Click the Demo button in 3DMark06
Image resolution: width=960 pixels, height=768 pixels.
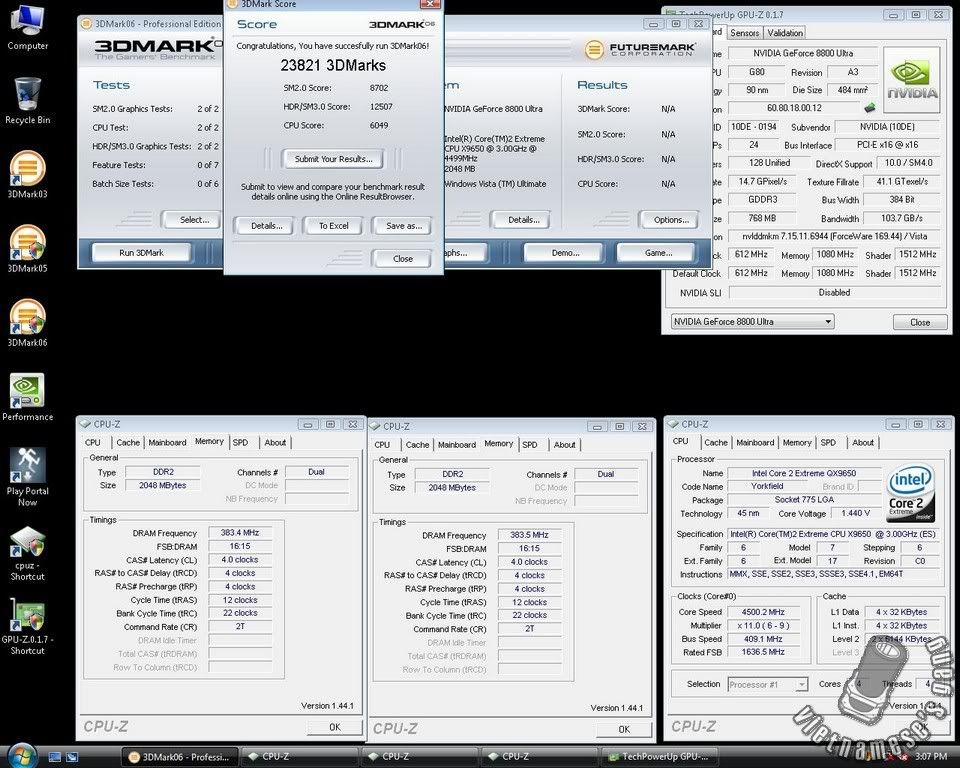564,253
